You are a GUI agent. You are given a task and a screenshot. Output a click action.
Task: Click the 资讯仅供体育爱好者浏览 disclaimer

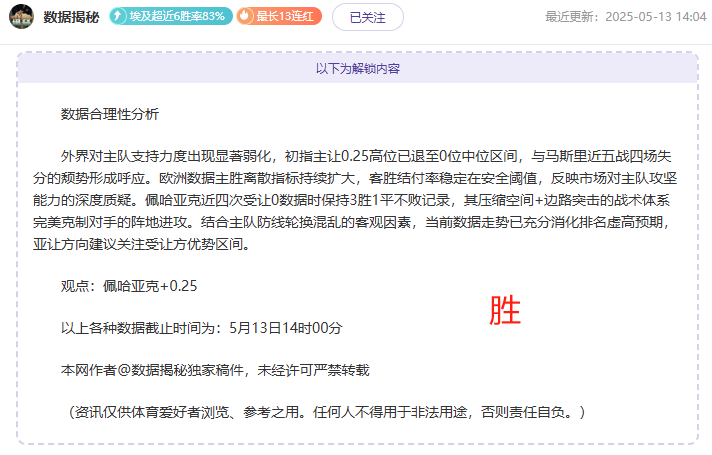[x=327, y=412]
